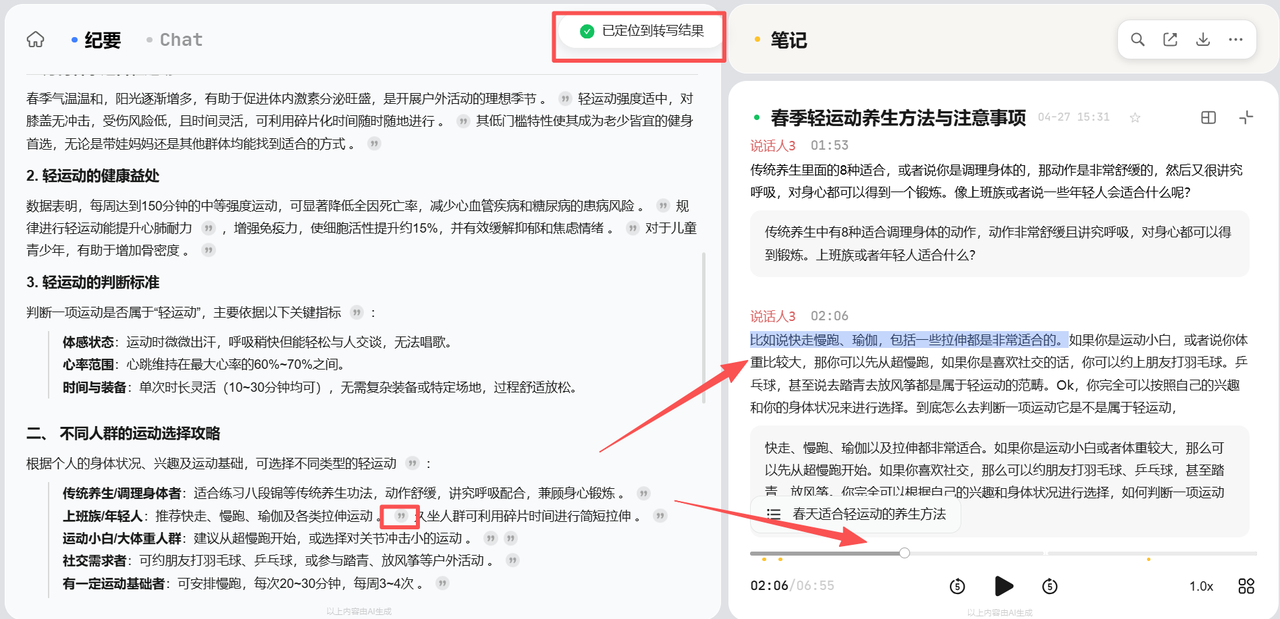Click citation icon after 患病风险
The width and height of the screenshot is (1280, 619).
pyautogui.click(x=662, y=205)
